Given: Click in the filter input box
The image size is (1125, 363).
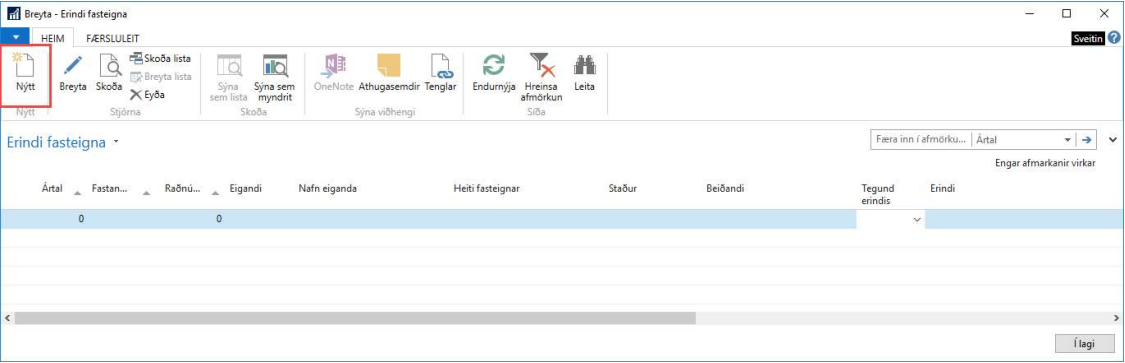Looking at the screenshot, I should (x=920, y=140).
